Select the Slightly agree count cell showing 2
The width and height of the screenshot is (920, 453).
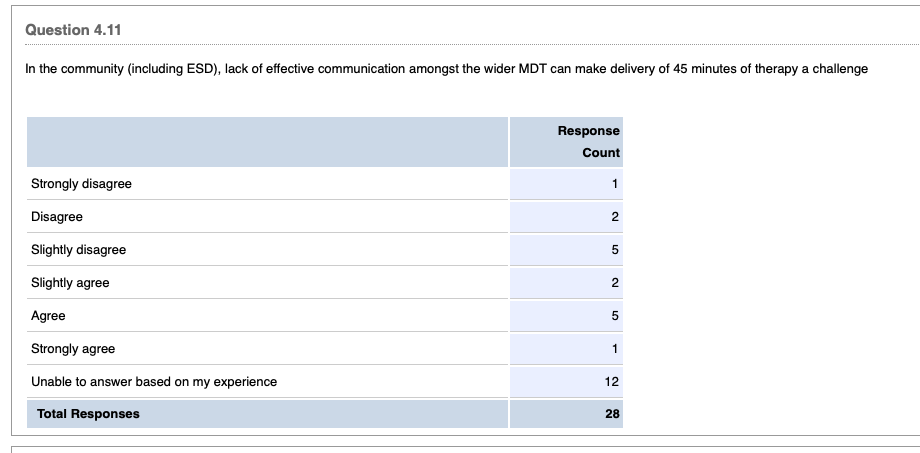[x=615, y=283]
